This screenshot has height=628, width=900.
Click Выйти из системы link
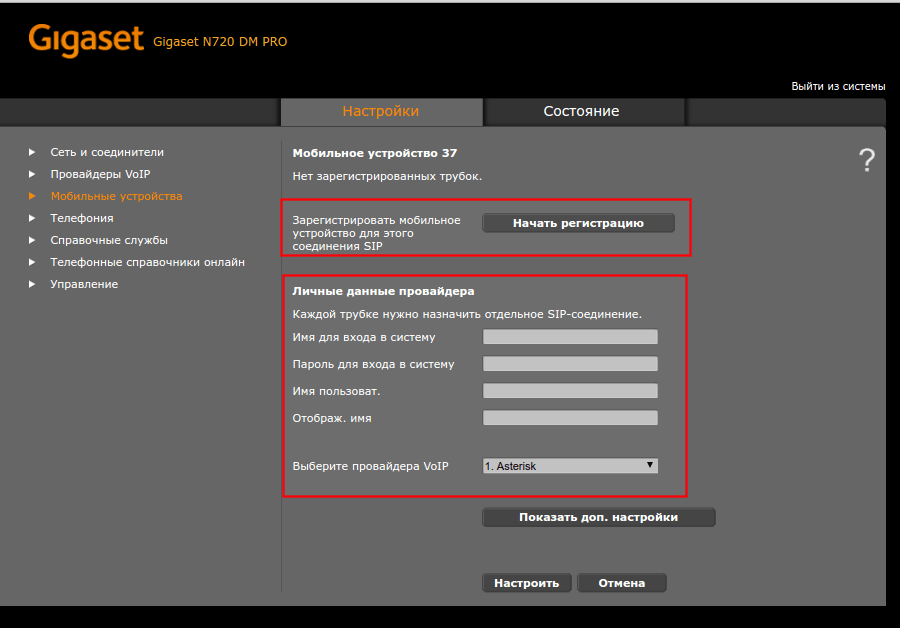pos(838,86)
